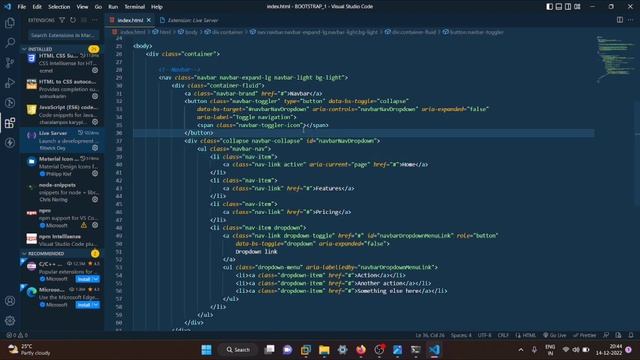Image resolution: width=640 pixels, height=360 pixels.
Task: Select the npm Intellisense extension entry
Action: point(62,240)
